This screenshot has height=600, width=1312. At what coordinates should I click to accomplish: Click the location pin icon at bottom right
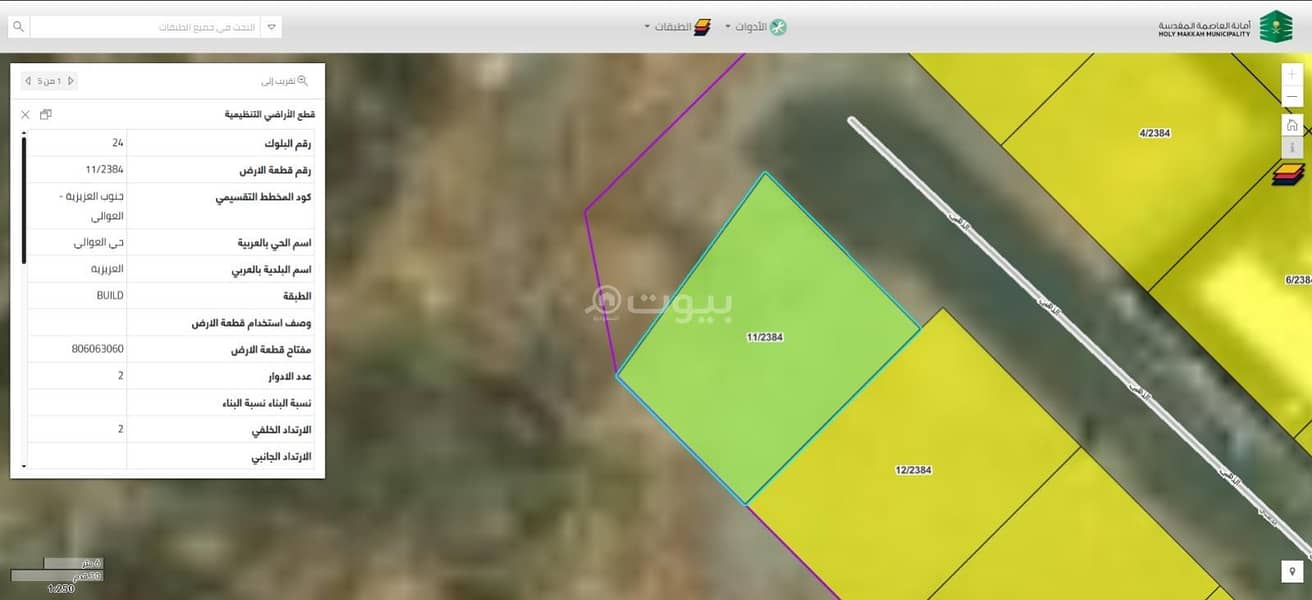(1292, 571)
